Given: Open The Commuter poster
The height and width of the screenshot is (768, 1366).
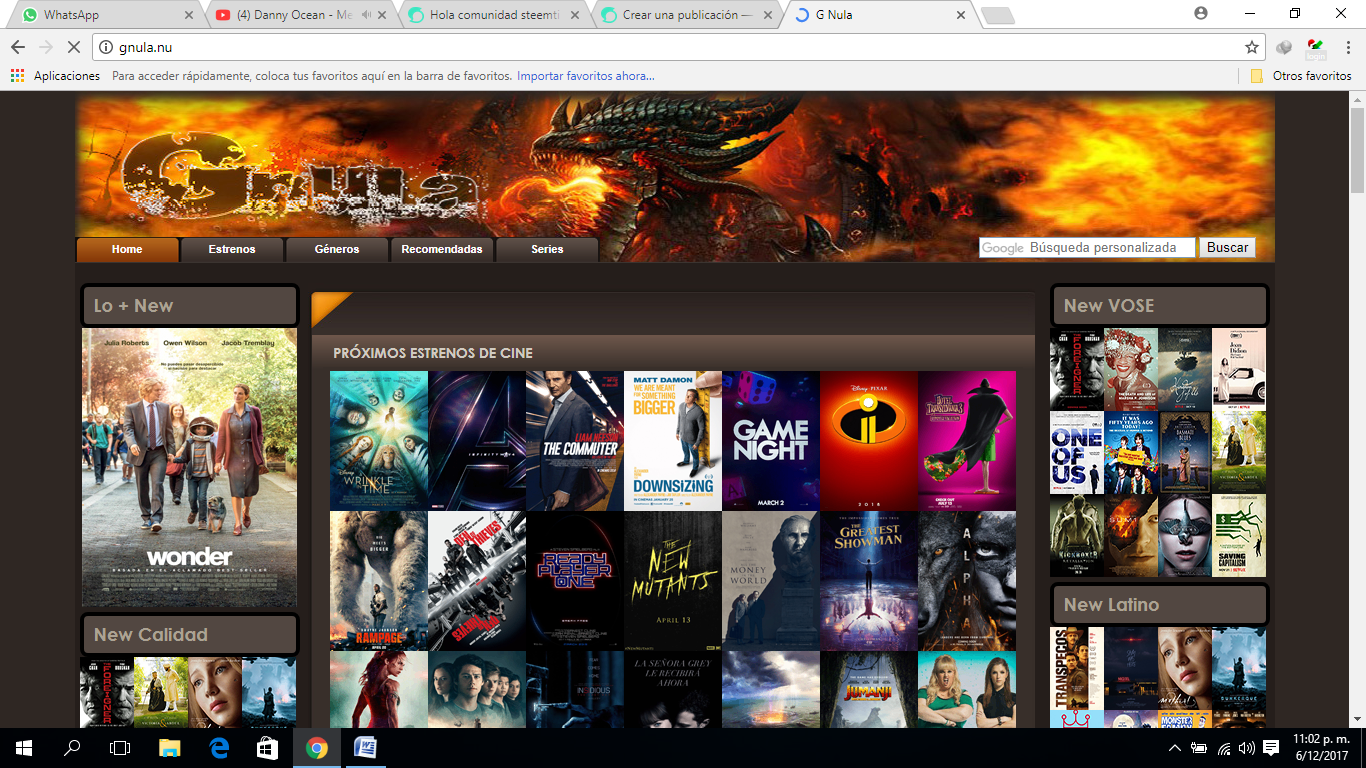Looking at the screenshot, I should click(x=575, y=441).
